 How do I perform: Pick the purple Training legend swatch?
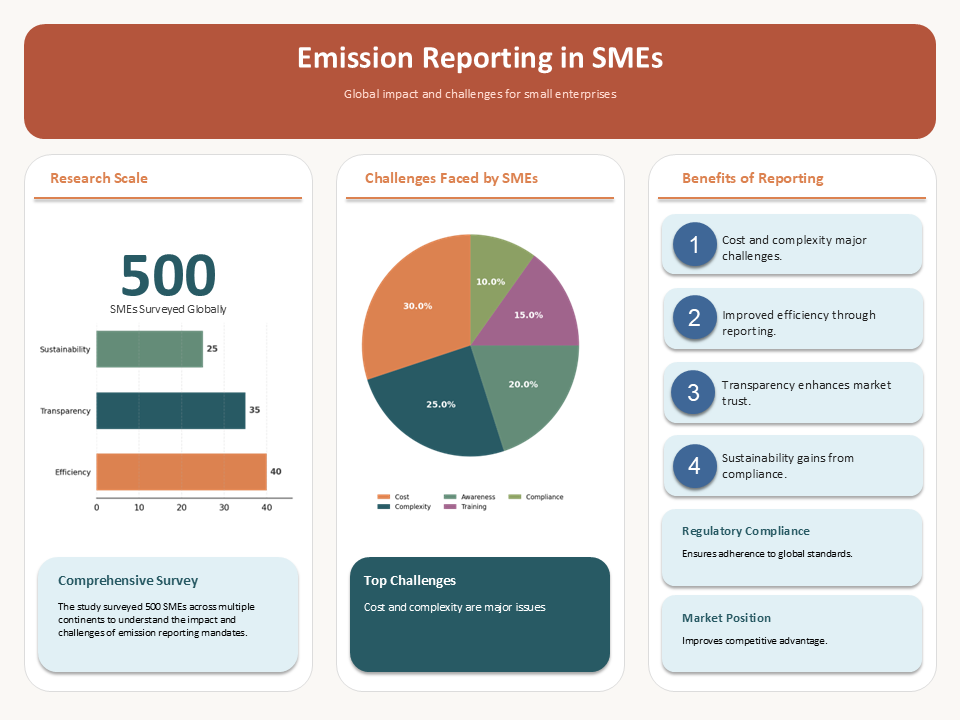pyautogui.click(x=450, y=506)
